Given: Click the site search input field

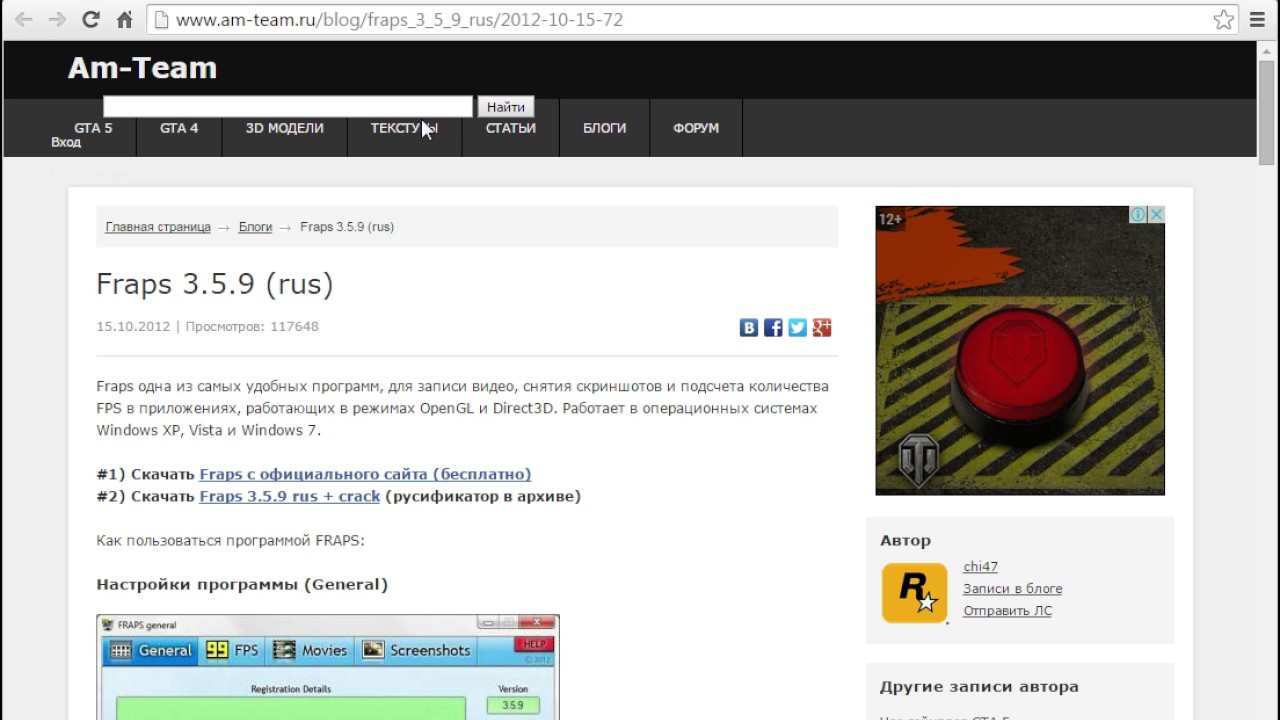Looking at the screenshot, I should pos(288,106).
